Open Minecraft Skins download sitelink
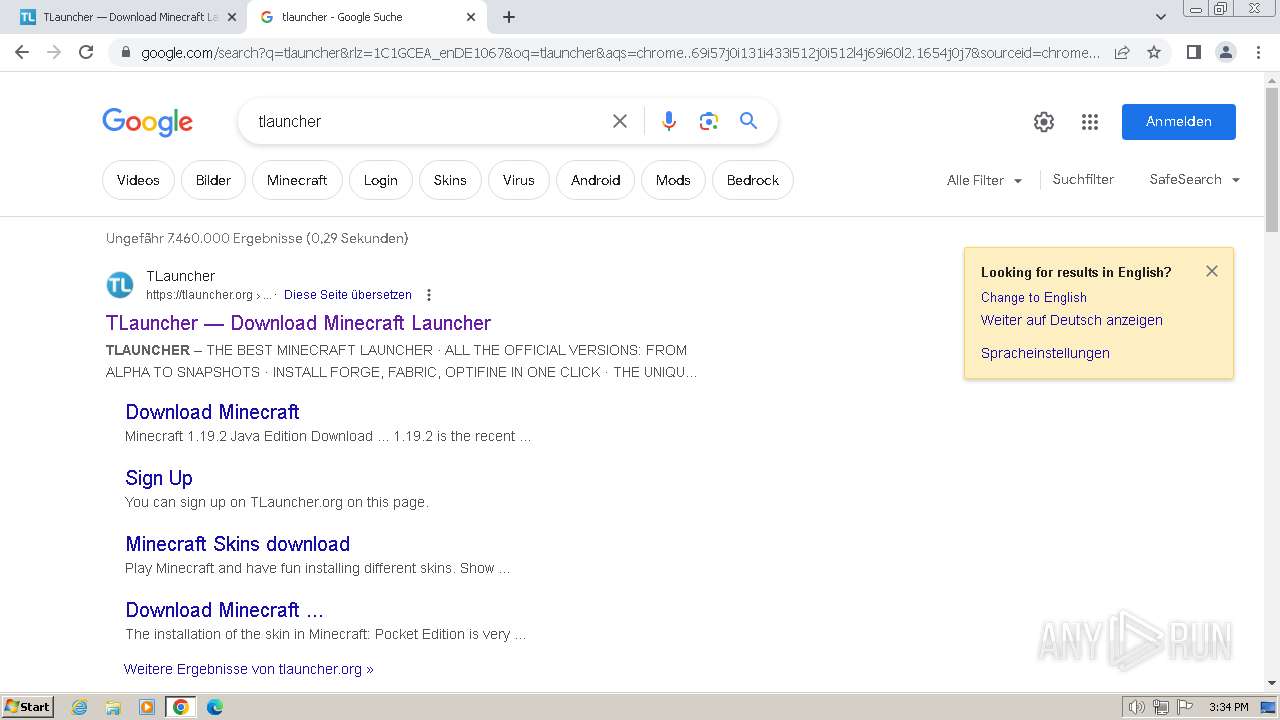Screen dimensions: 1280x720 (x=237, y=544)
